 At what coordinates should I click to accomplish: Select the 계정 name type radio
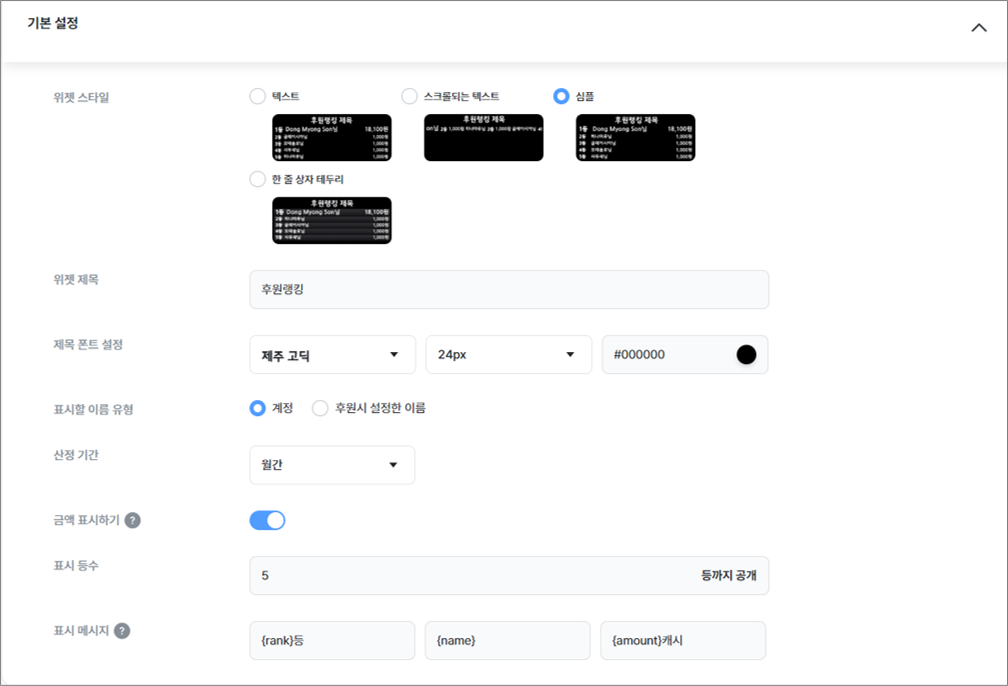click(257, 408)
